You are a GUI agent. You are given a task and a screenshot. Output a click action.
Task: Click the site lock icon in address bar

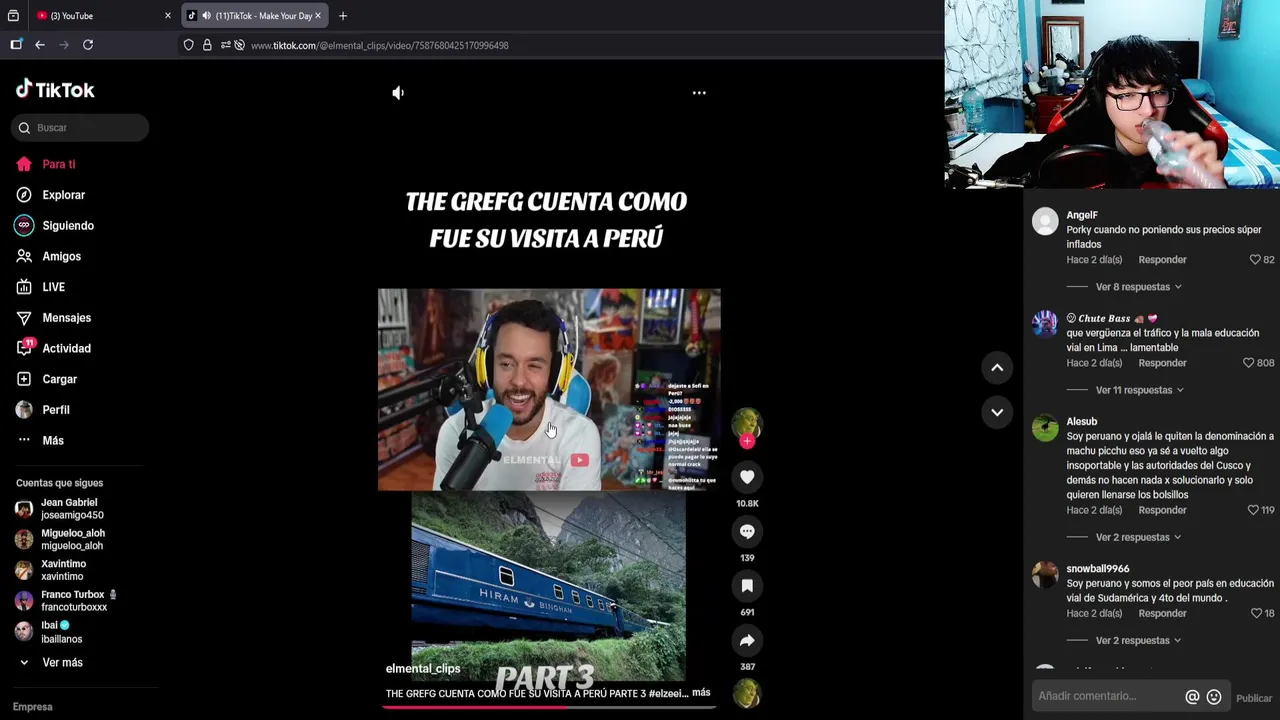click(207, 45)
